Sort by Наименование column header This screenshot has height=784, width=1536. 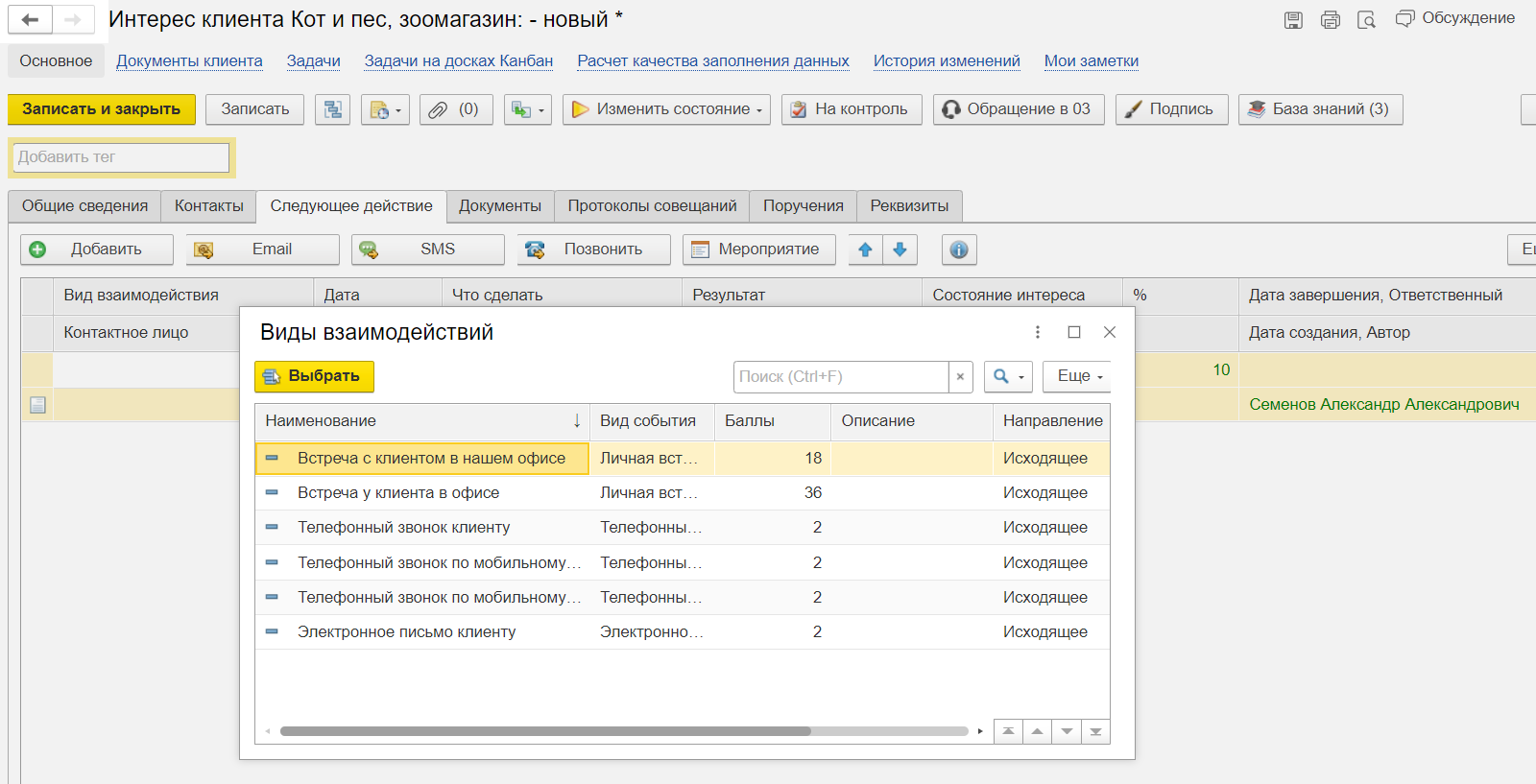[422, 421]
